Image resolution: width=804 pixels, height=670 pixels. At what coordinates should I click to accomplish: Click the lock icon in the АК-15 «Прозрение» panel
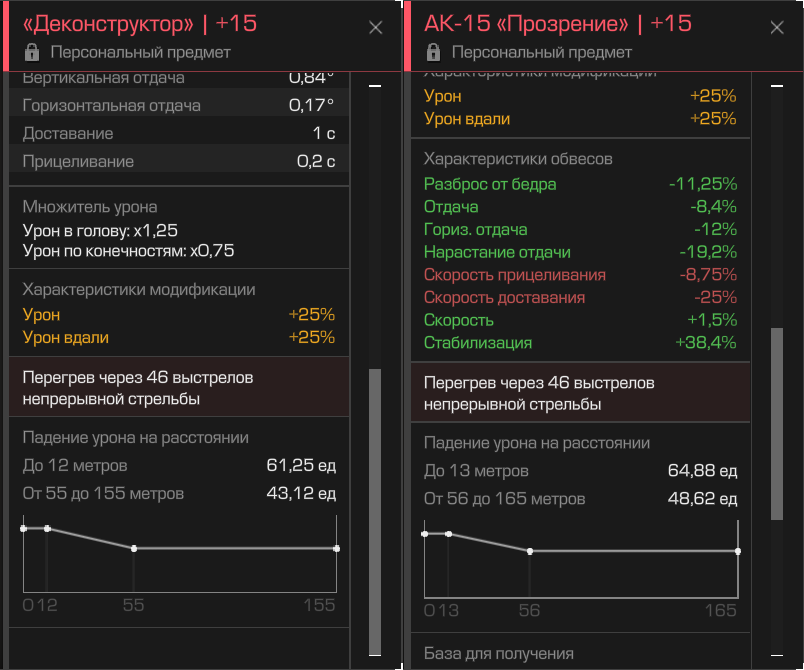coord(432,52)
